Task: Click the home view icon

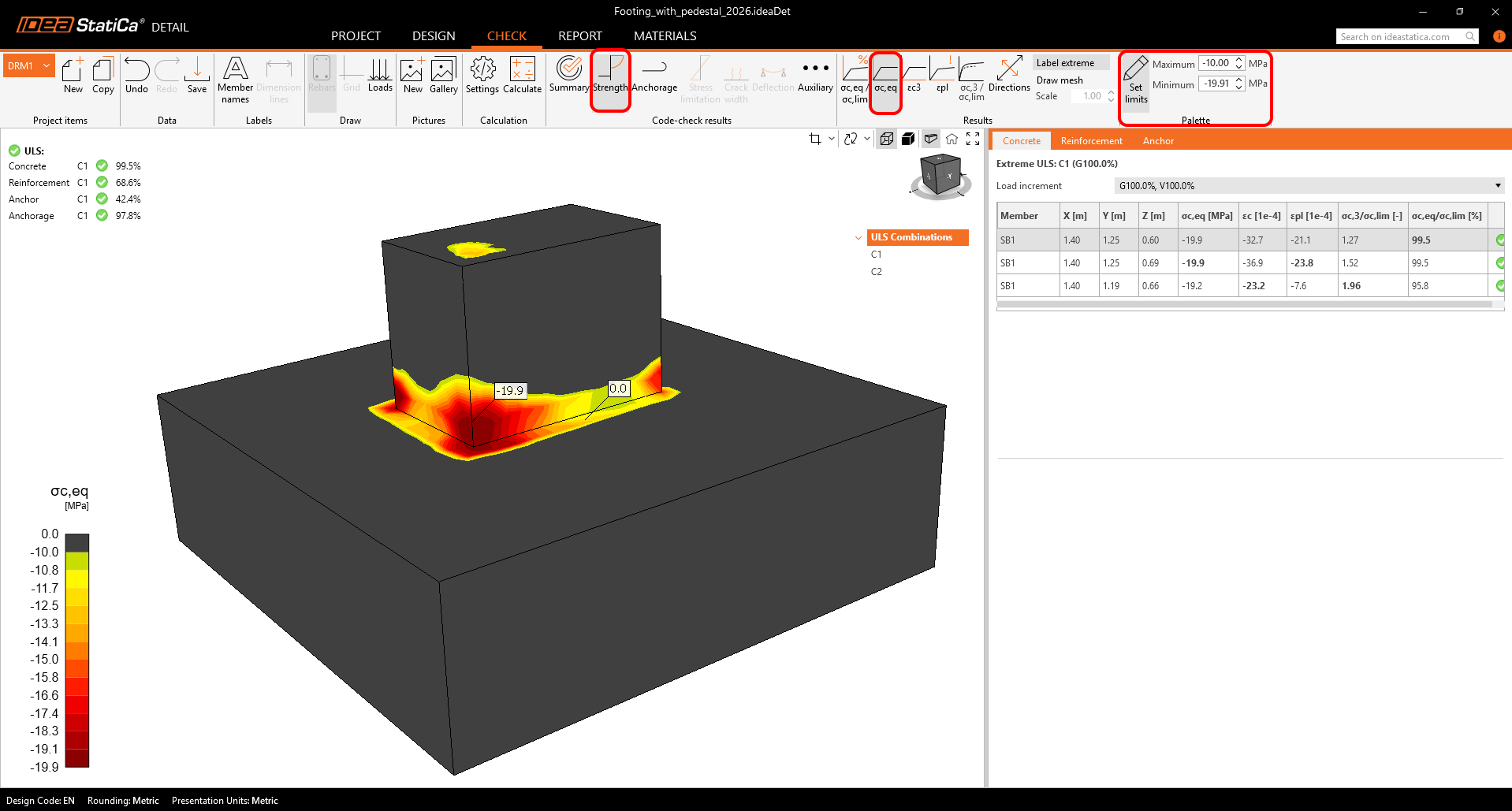Action: (x=952, y=139)
